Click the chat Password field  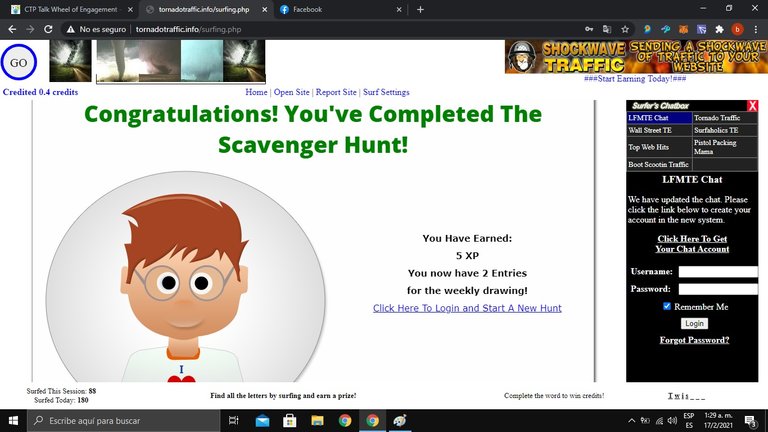click(718, 289)
